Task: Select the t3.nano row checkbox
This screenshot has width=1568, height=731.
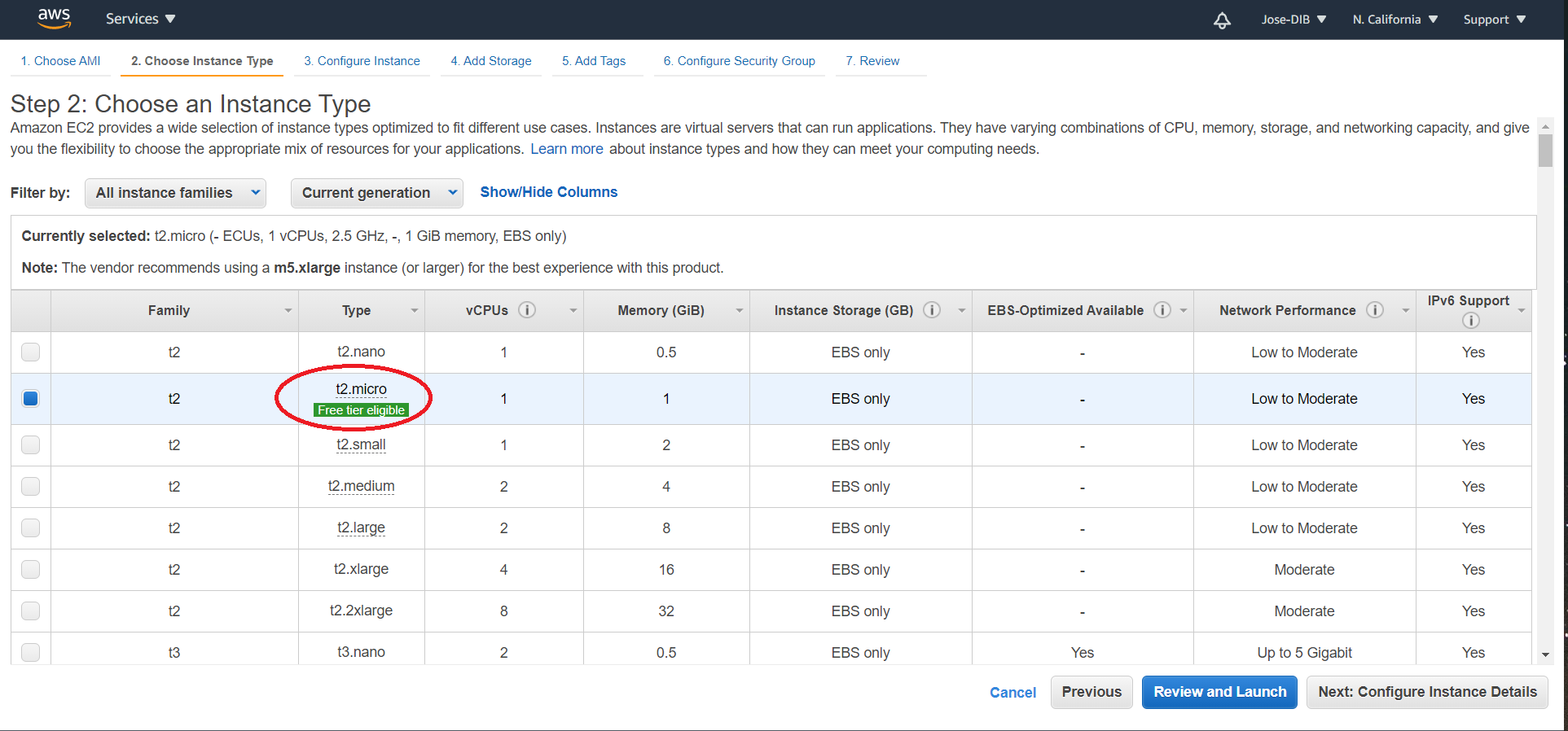Action: click(31, 653)
